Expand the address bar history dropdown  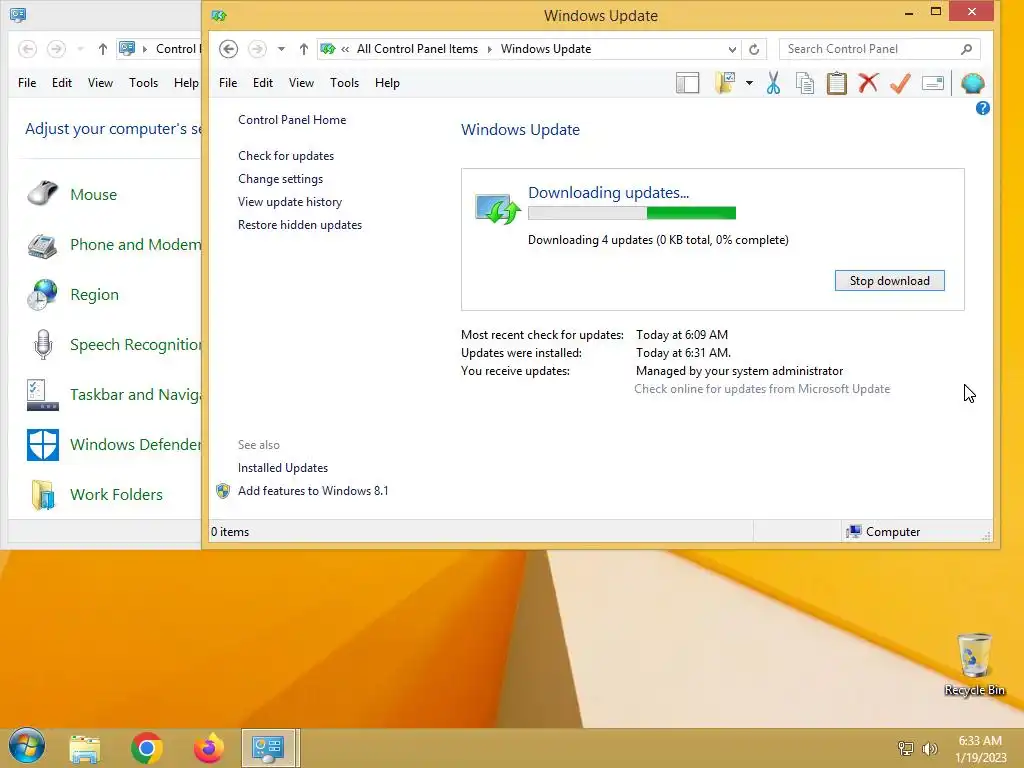732,49
